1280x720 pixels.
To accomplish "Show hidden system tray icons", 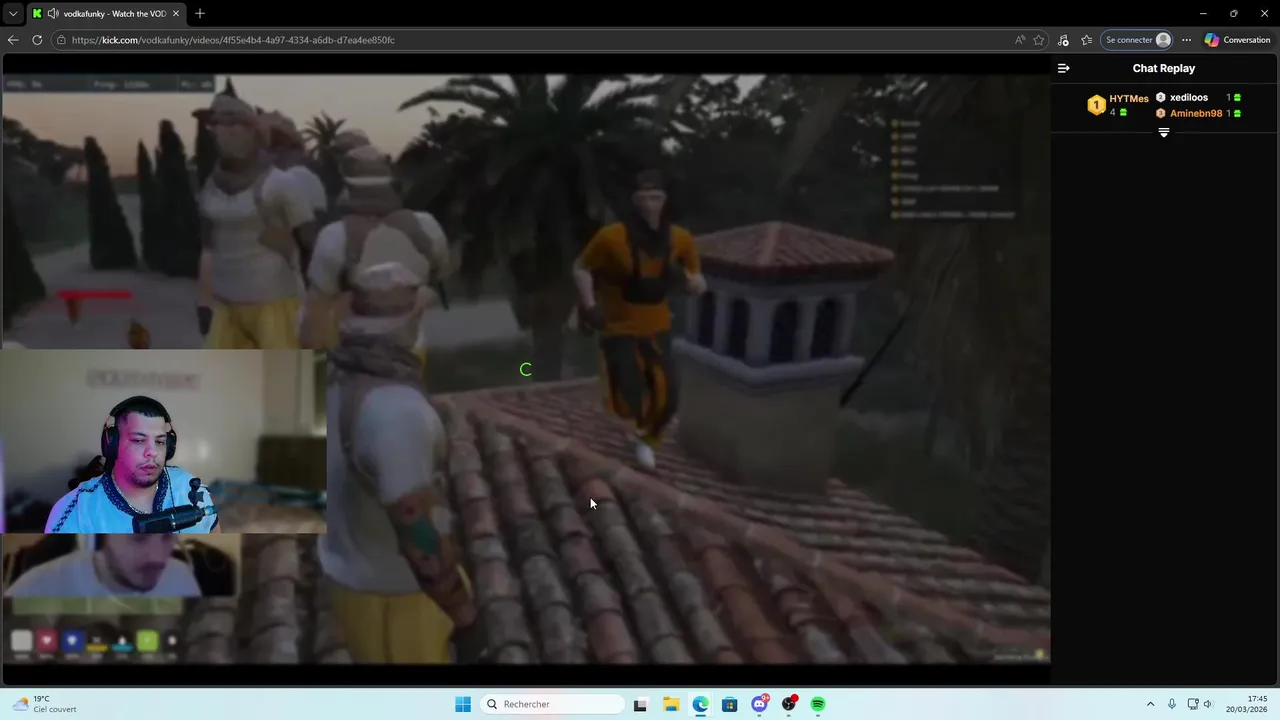I will 1150,704.
